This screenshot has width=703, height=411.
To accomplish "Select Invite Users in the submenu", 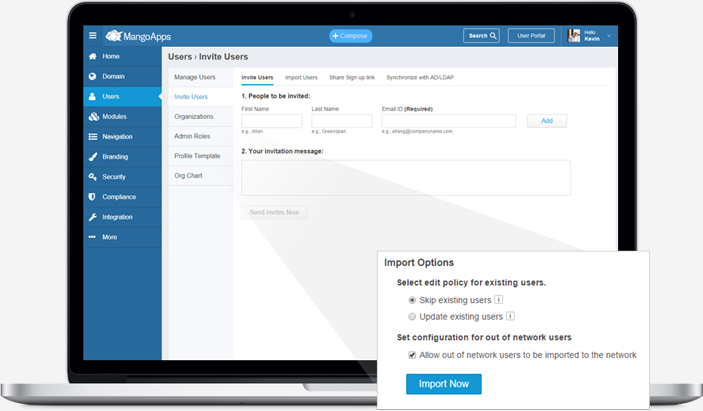I will point(200,97).
